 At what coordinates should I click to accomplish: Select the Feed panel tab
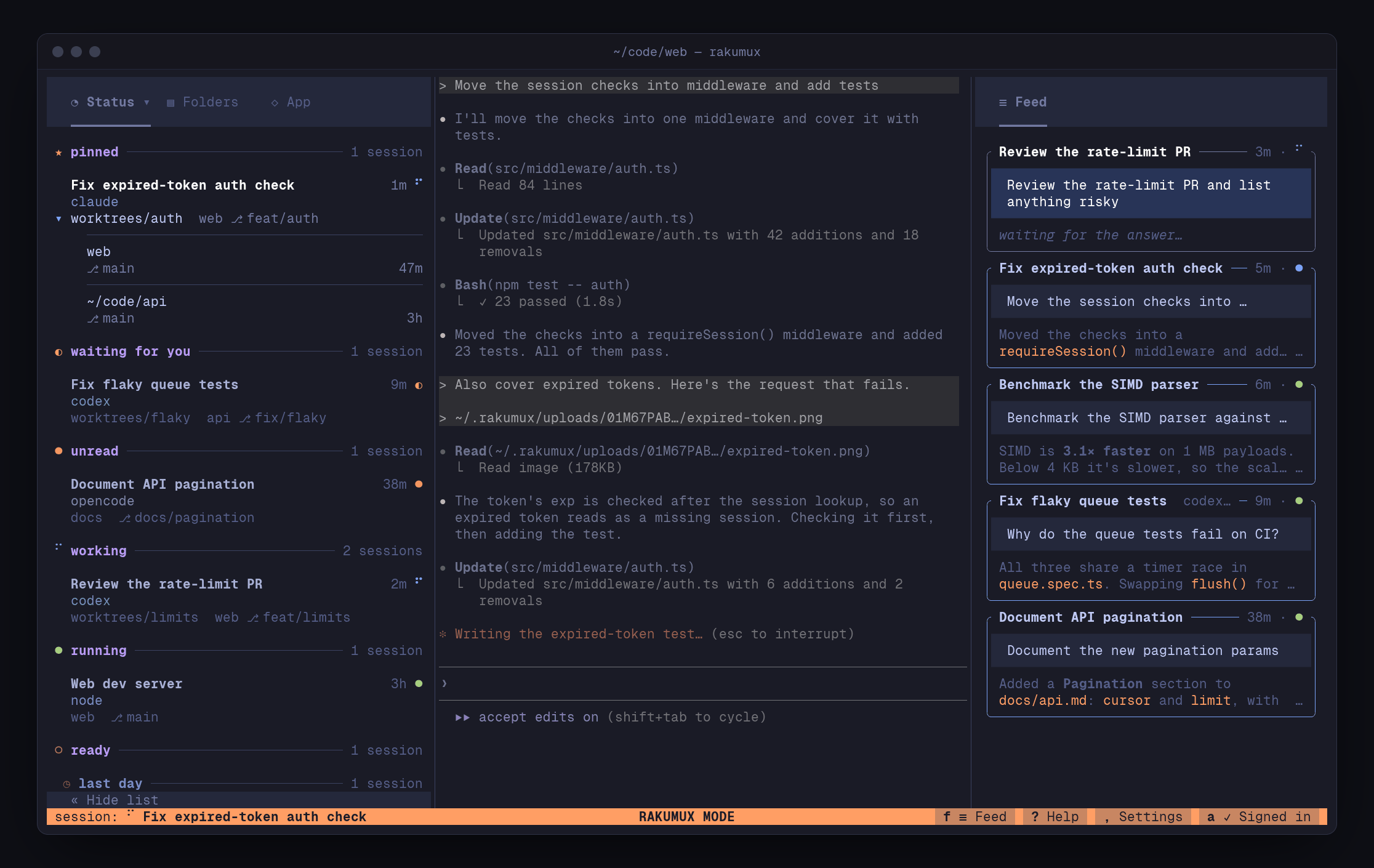point(1022,102)
